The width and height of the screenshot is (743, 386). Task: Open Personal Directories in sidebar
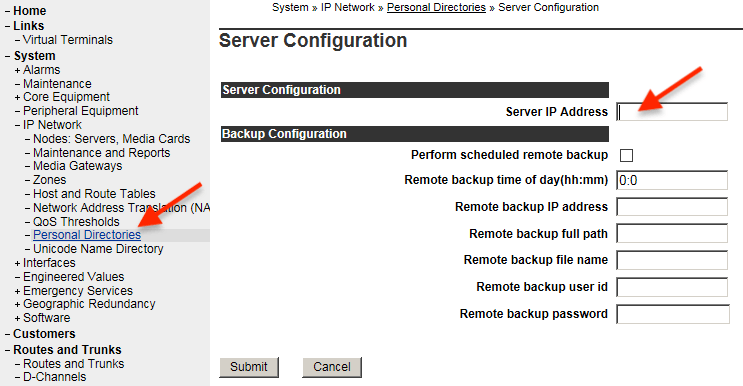tap(87, 235)
